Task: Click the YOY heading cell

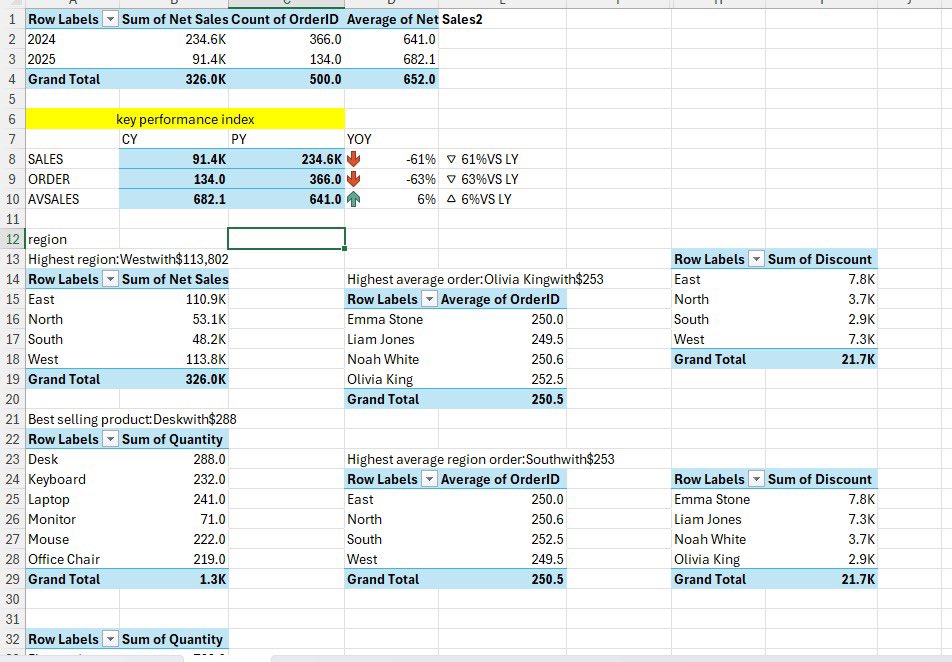Action: tap(392, 139)
